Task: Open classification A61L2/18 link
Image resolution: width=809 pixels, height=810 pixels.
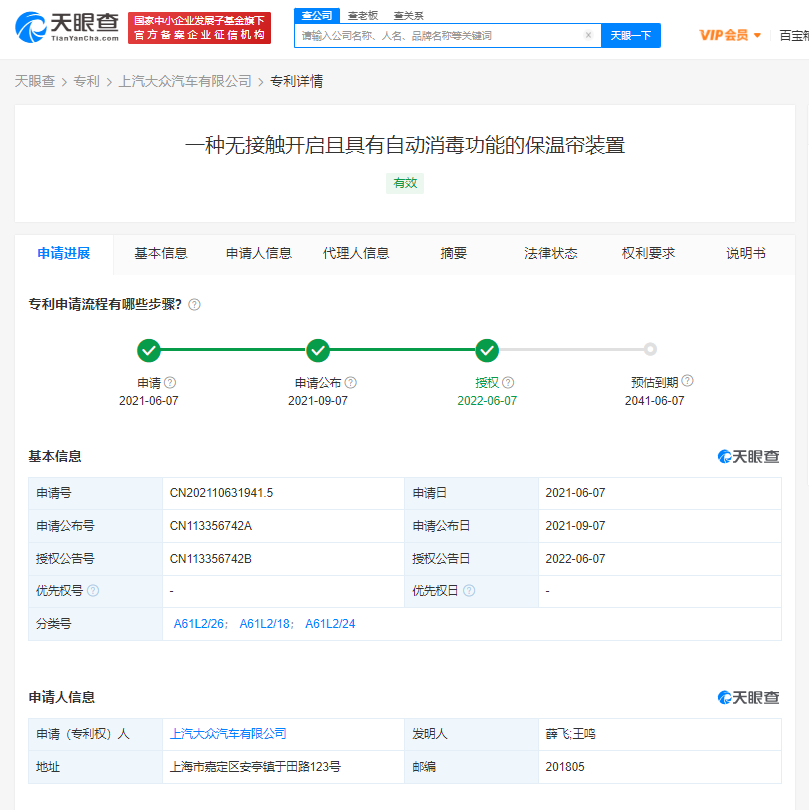Action: (x=265, y=624)
